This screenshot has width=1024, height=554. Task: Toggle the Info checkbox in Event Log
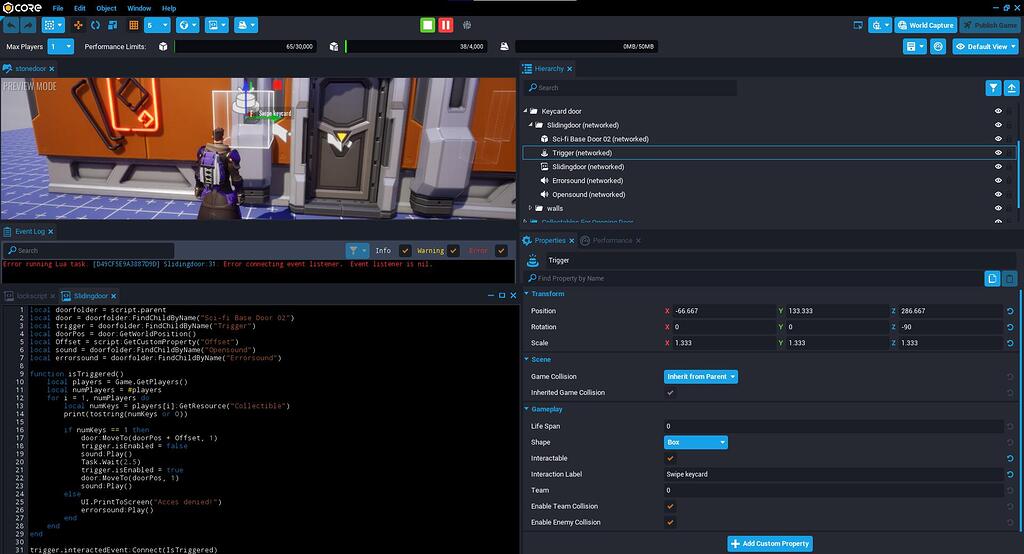click(405, 251)
